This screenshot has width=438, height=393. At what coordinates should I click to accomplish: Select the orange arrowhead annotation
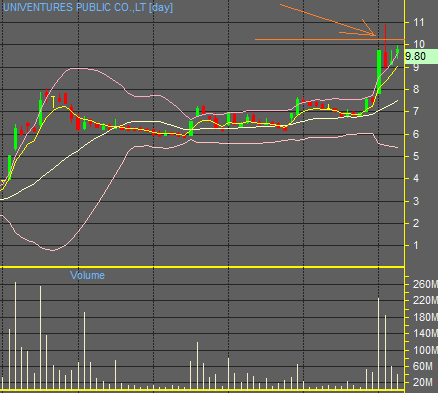[x=369, y=28]
